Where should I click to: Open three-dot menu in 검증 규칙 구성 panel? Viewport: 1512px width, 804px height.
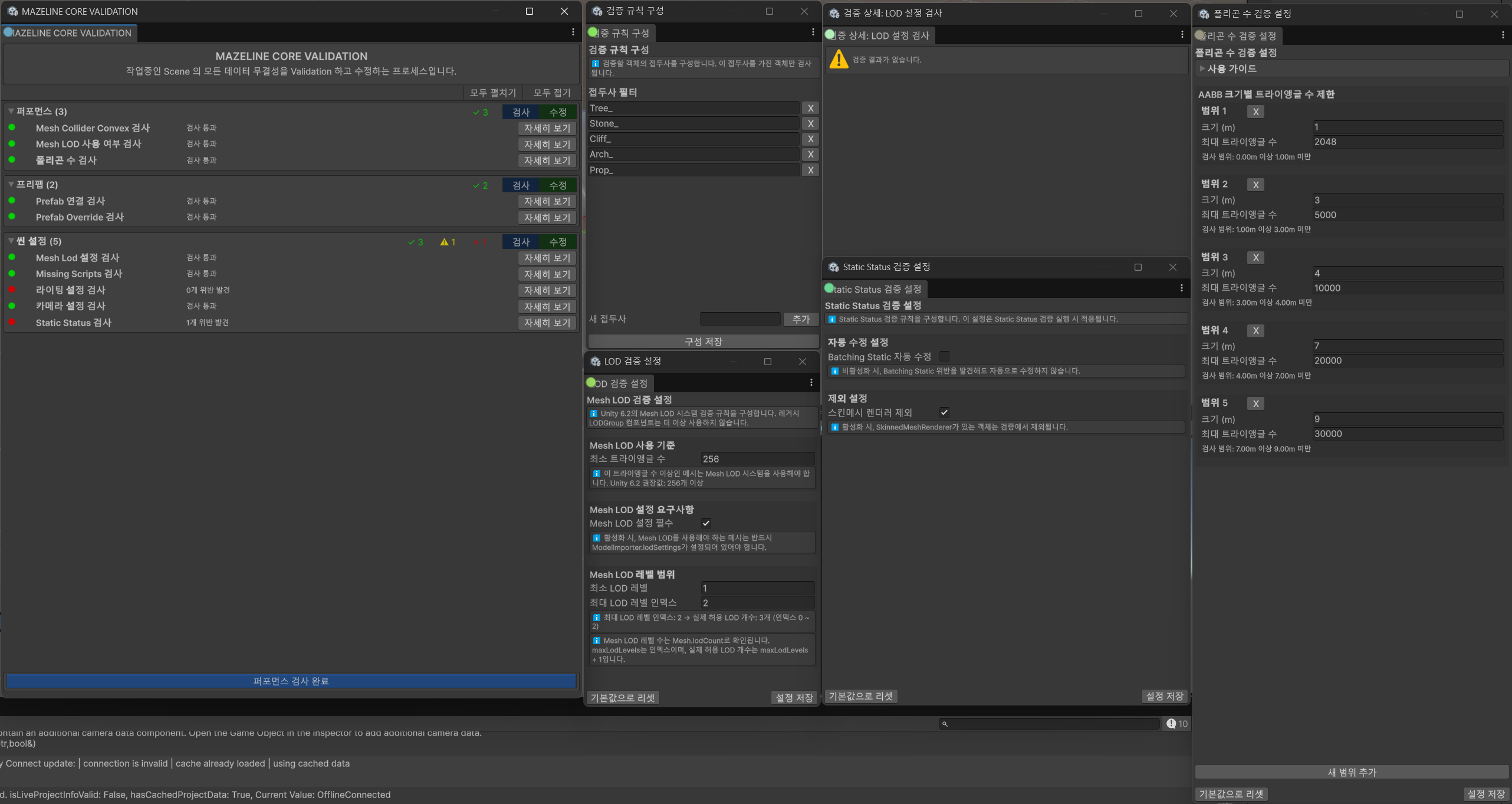pos(813,32)
